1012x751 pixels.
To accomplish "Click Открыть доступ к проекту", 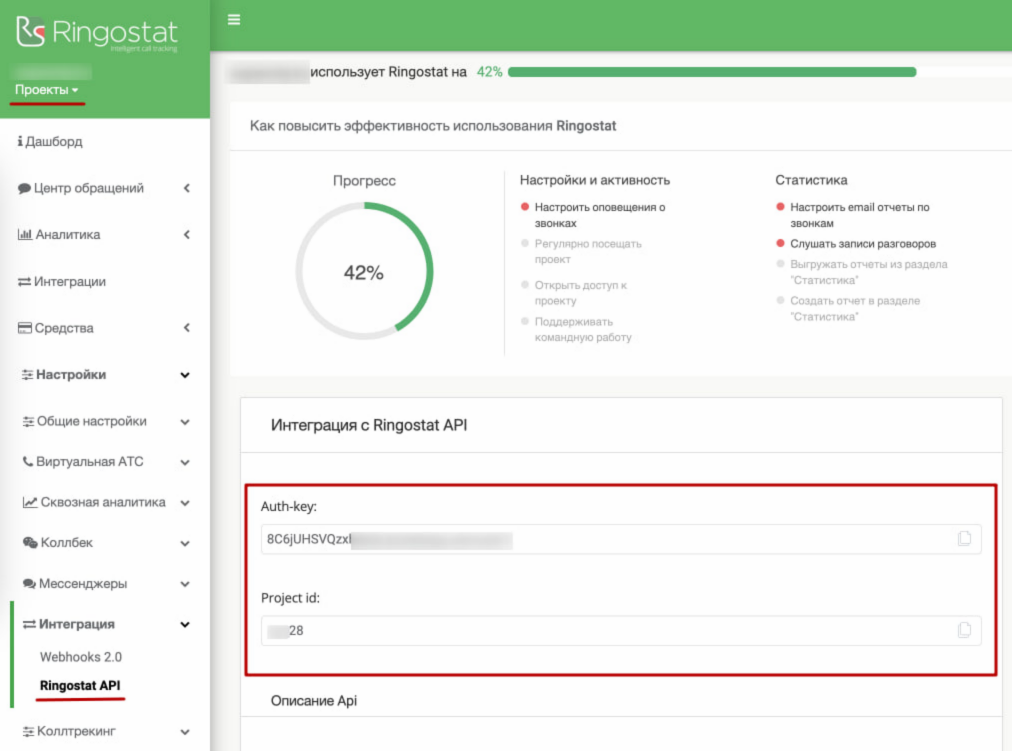I will pos(580,293).
